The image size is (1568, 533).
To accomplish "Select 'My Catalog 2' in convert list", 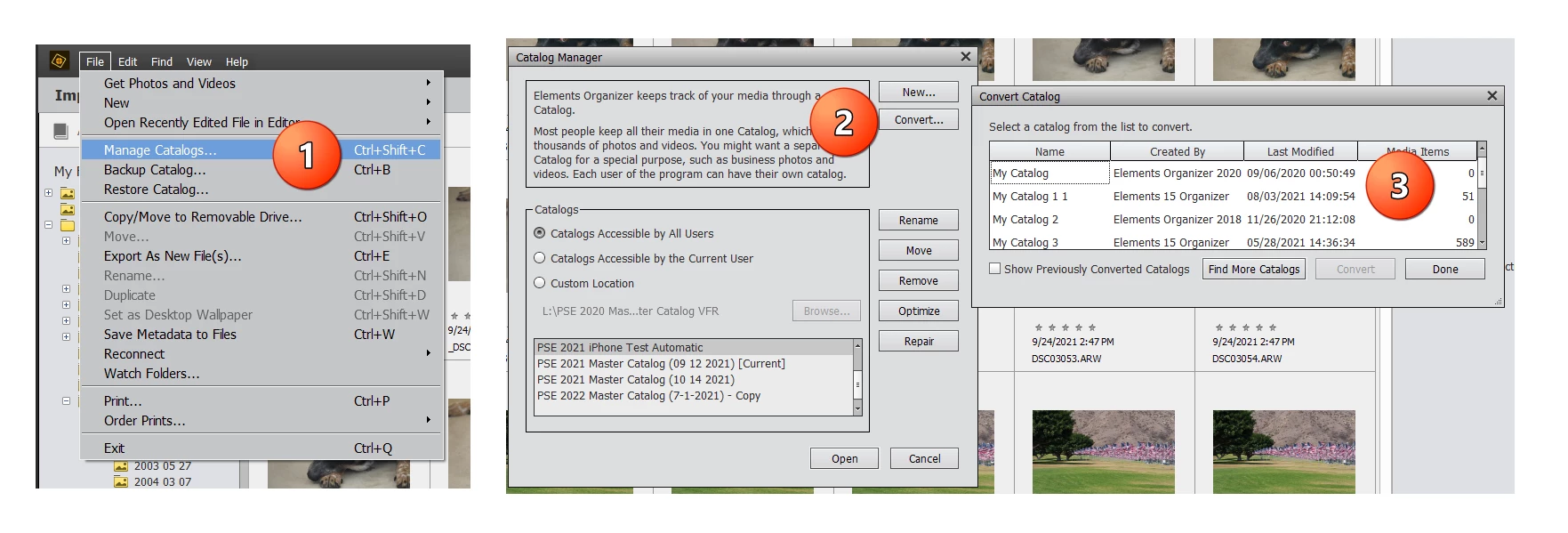I will coord(1233,219).
